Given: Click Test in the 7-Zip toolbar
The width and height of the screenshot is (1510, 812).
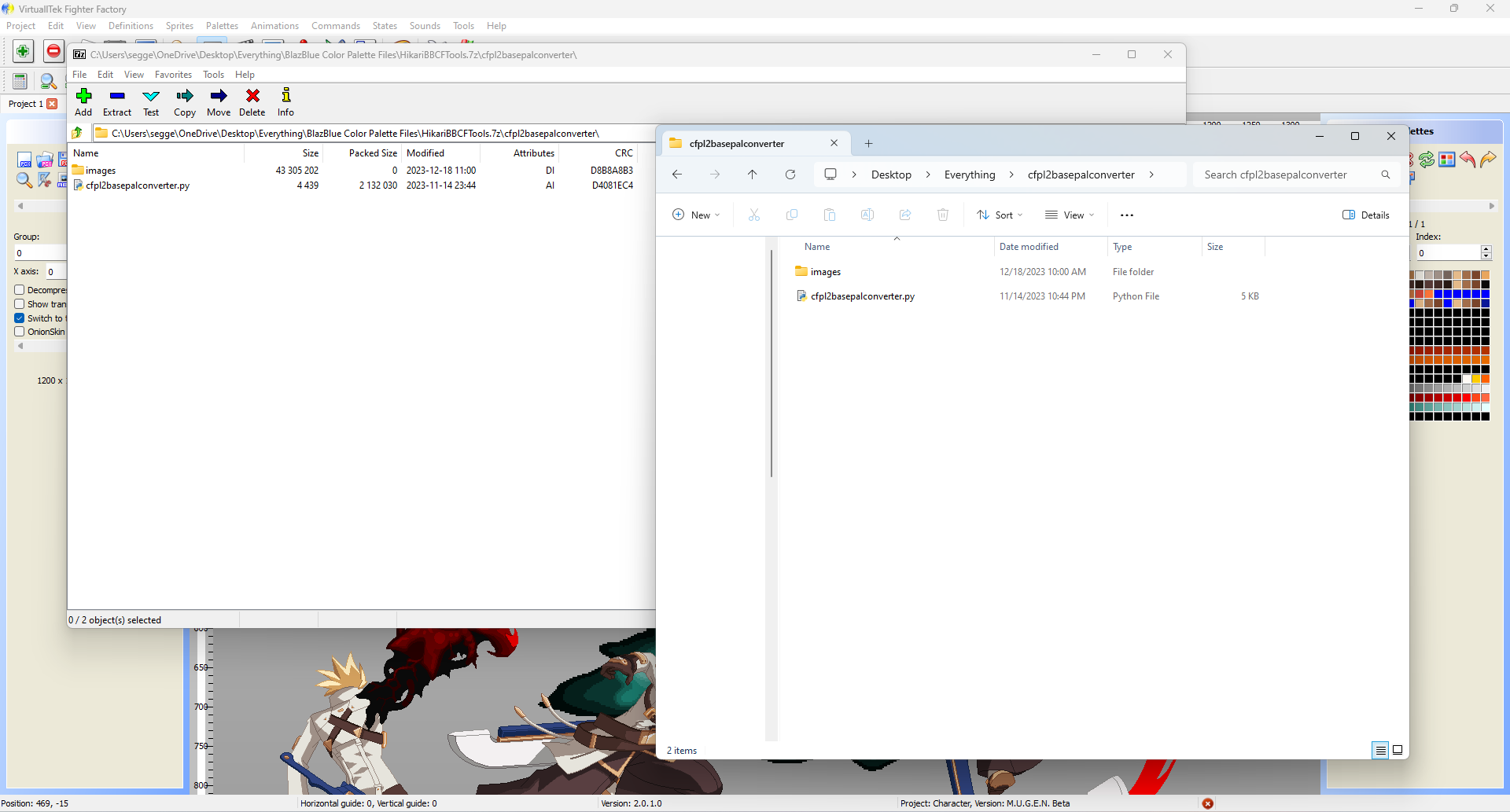Looking at the screenshot, I should 151,102.
